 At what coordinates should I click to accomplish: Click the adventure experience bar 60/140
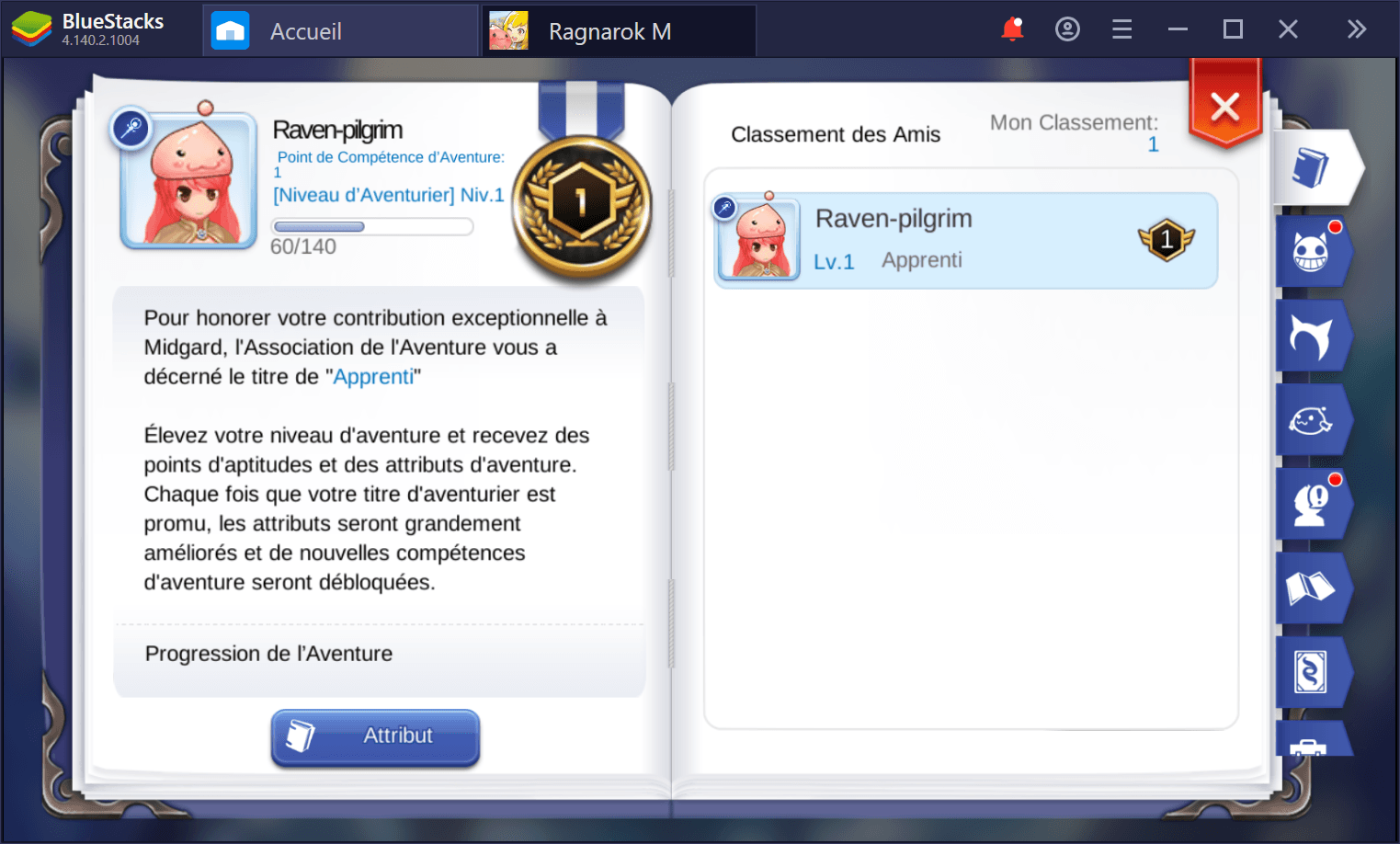pos(372,227)
